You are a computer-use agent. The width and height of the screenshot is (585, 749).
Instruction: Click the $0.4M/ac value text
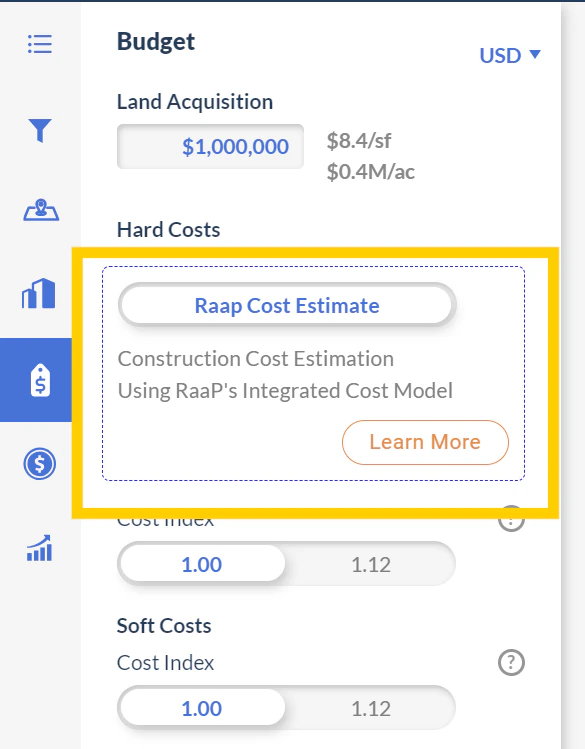(371, 171)
